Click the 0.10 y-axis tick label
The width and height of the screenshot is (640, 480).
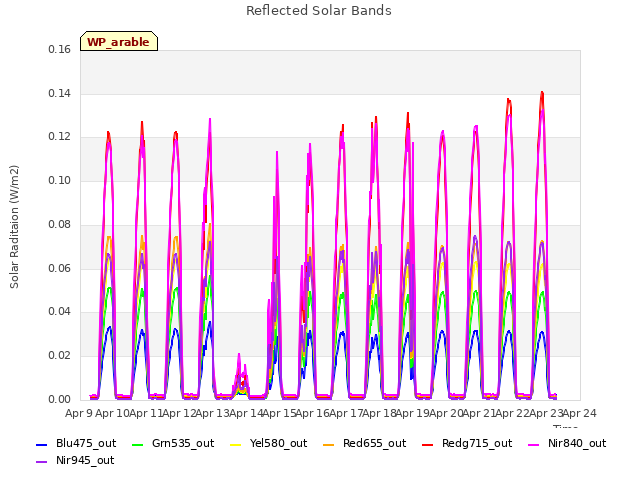click(x=59, y=180)
